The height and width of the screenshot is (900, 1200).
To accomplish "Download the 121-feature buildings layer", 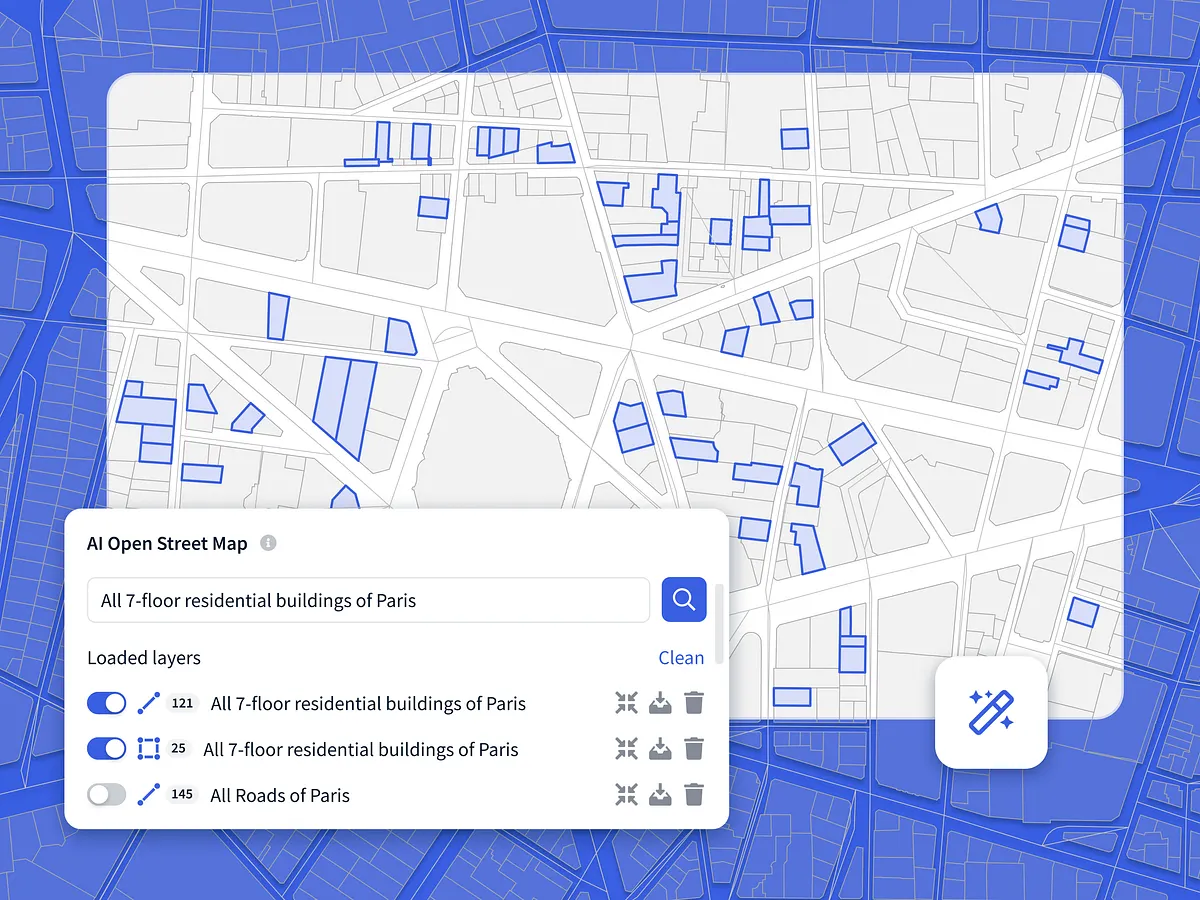I will pyautogui.click(x=660, y=703).
